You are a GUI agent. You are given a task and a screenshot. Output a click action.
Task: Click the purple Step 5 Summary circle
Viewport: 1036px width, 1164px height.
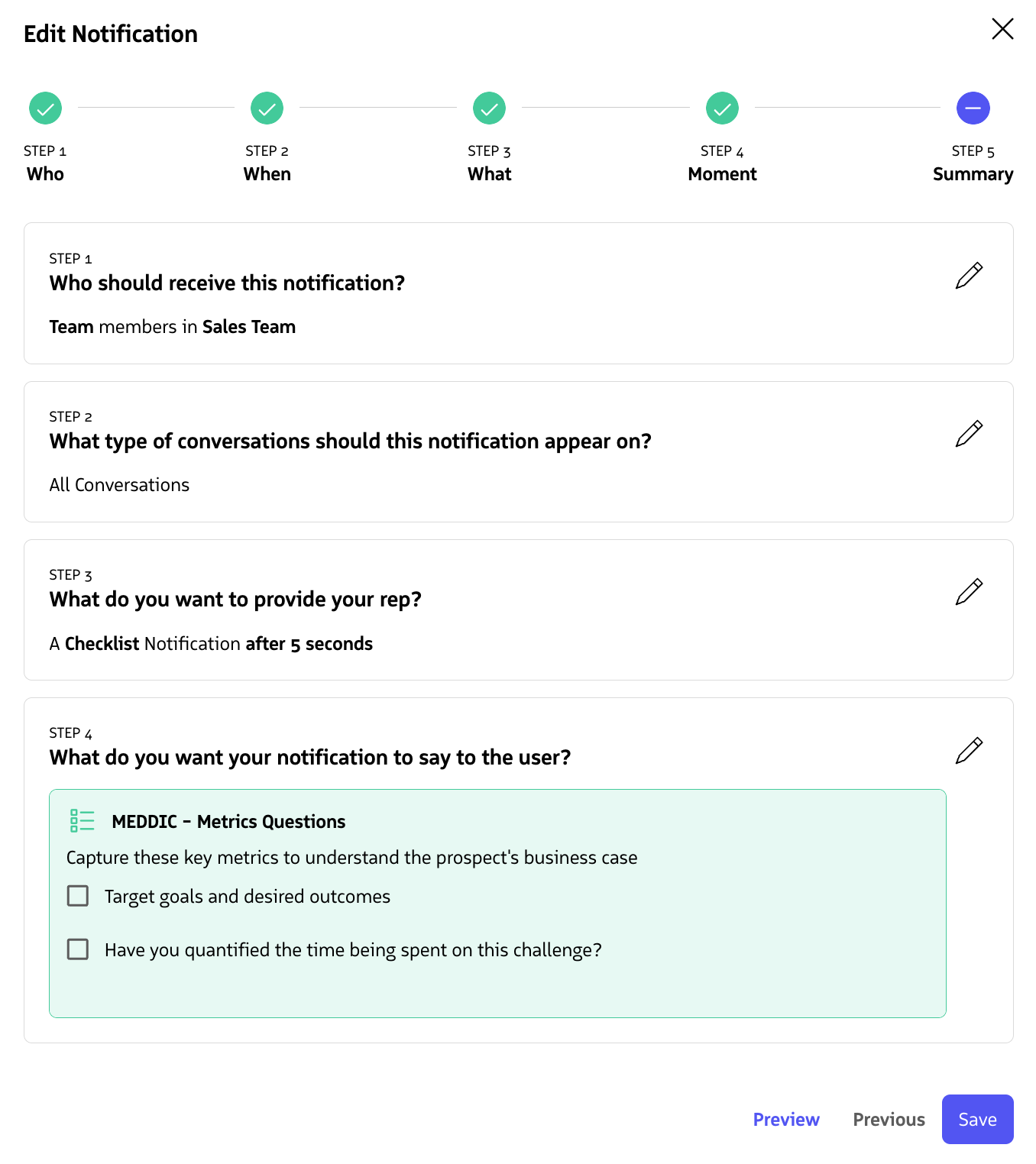pyautogui.click(x=973, y=108)
